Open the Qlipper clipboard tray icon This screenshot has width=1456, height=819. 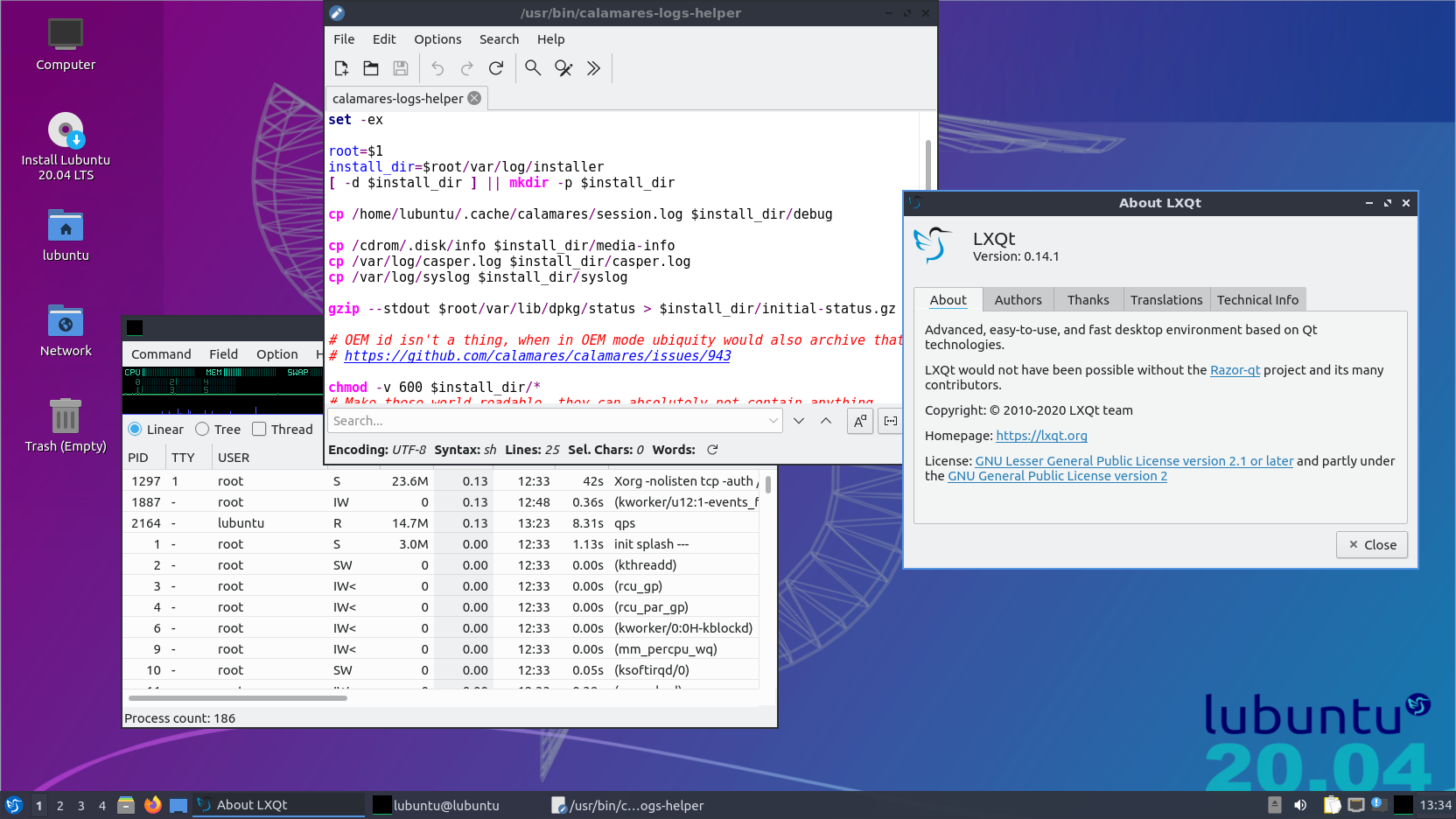click(1331, 805)
